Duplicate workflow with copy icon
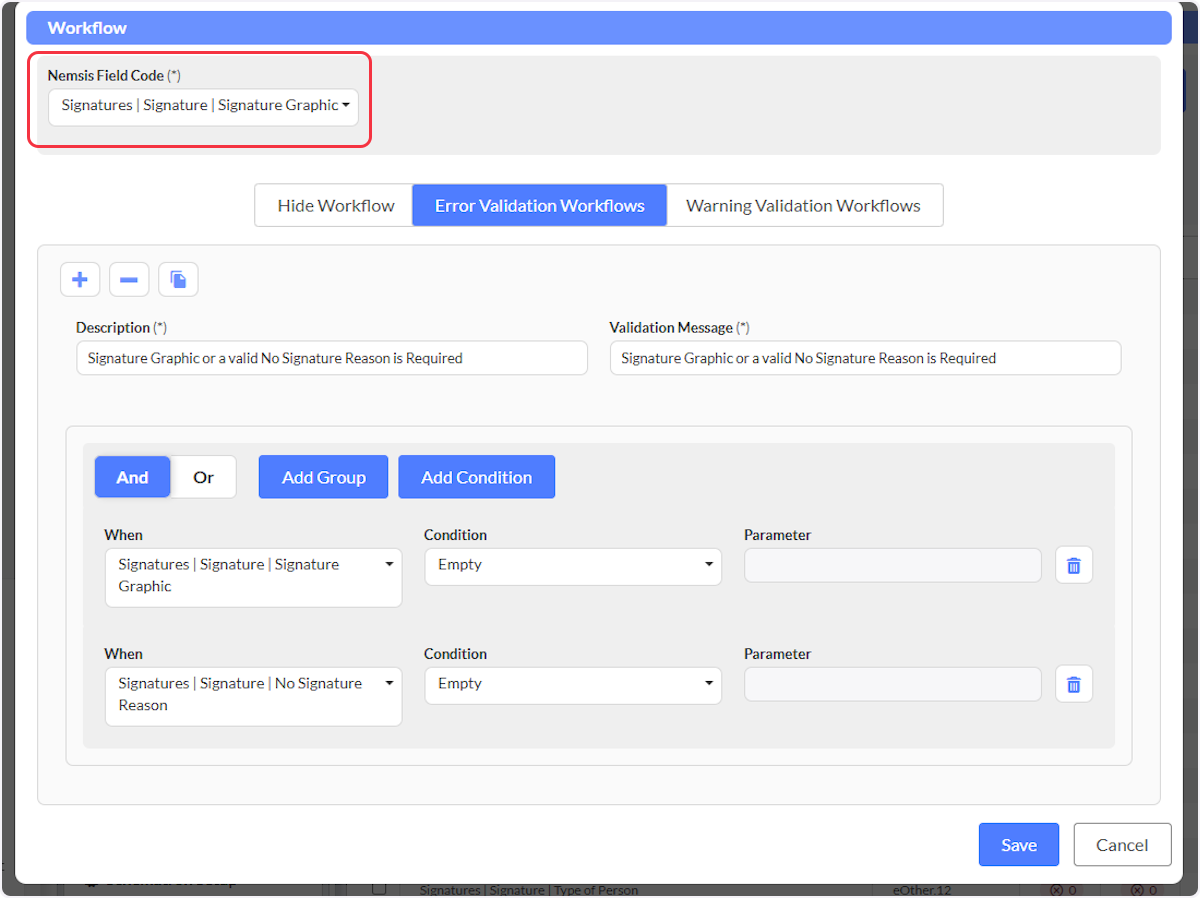The height and width of the screenshot is (898, 1200). (178, 280)
